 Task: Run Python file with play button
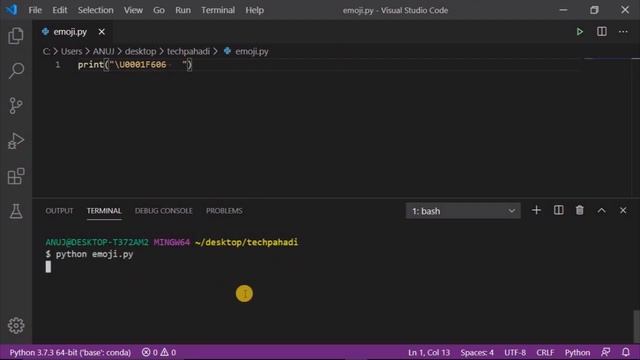point(580,32)
